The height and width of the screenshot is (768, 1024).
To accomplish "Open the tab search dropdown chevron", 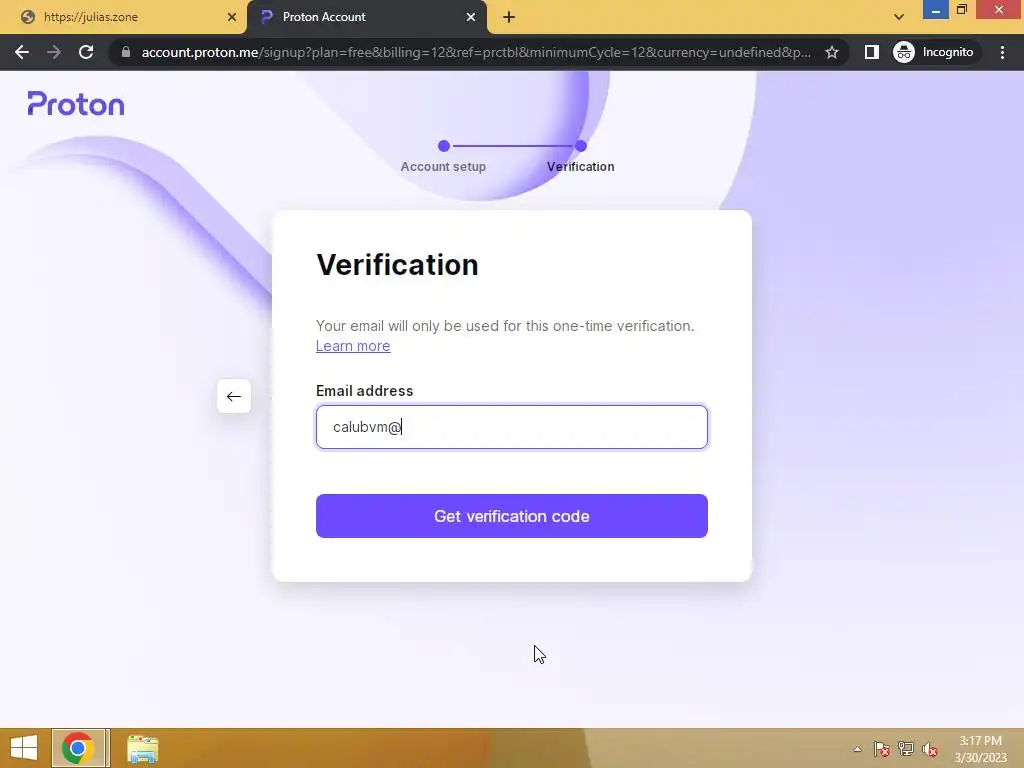I will pyautogui.click(x=899, y=17).
